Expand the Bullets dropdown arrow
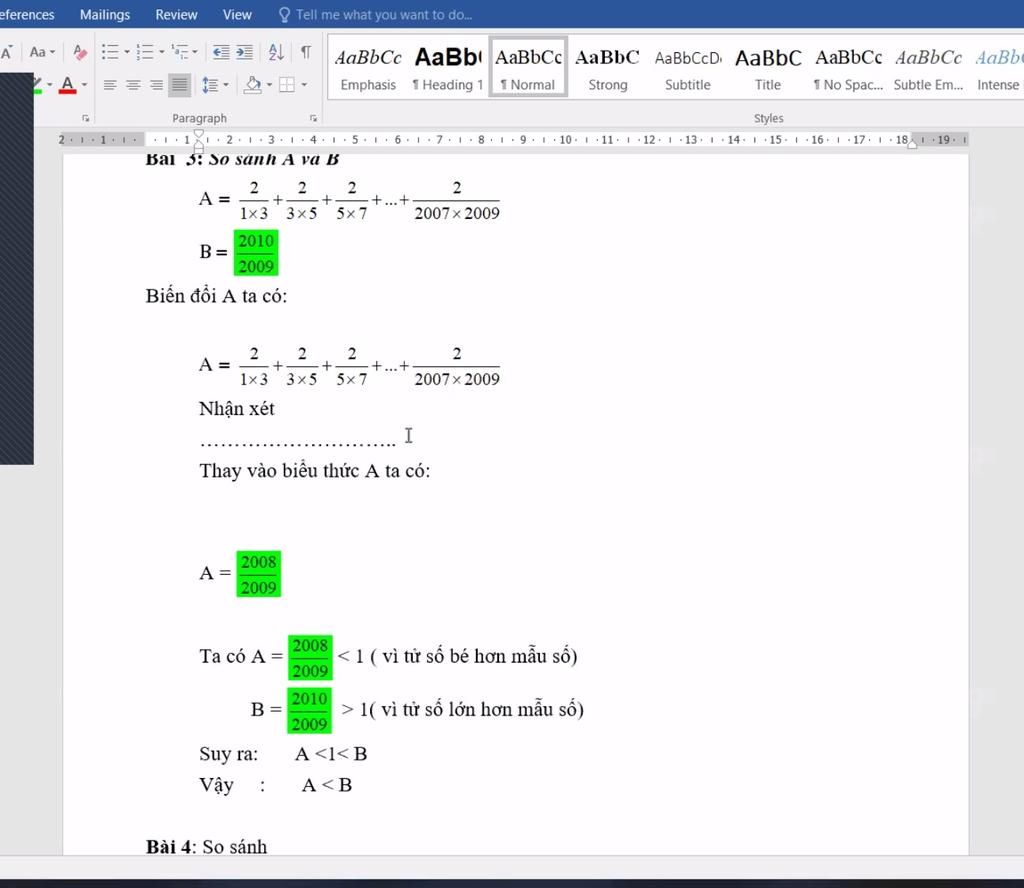Image resolution: width=1024 pixels, height=888 pixels. [x=127, y=52]
